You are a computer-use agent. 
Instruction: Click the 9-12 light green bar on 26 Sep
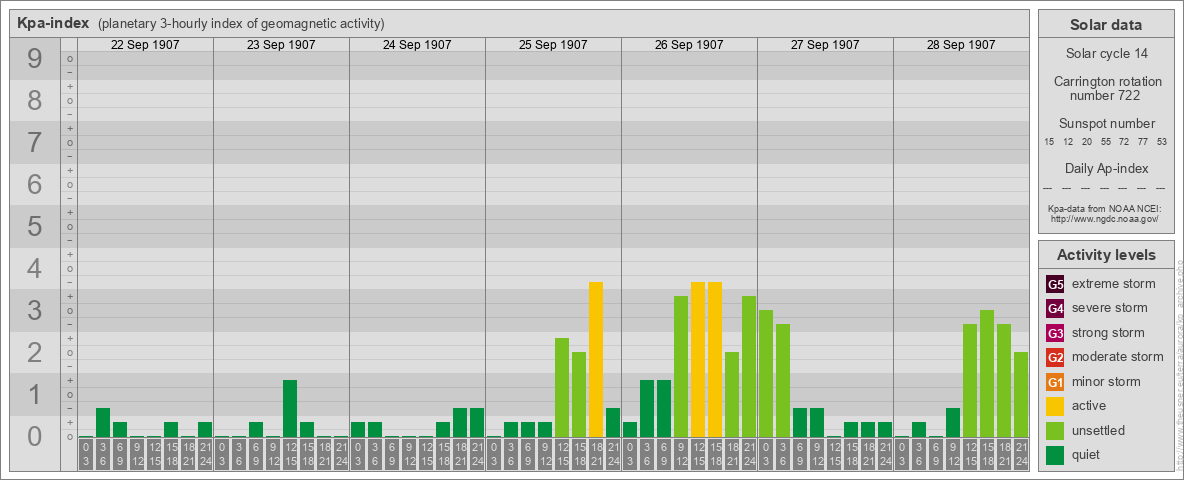(680, 367)
